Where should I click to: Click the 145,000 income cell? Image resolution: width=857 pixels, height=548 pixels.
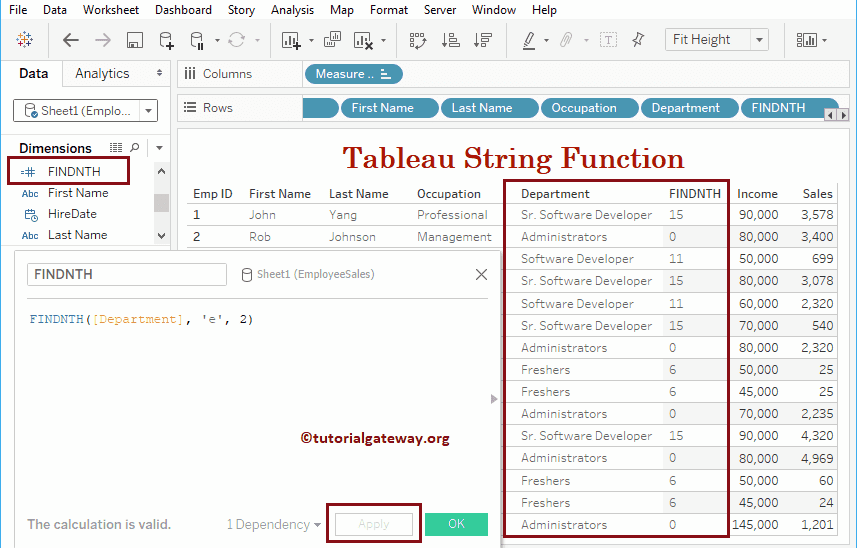(755, 525)
